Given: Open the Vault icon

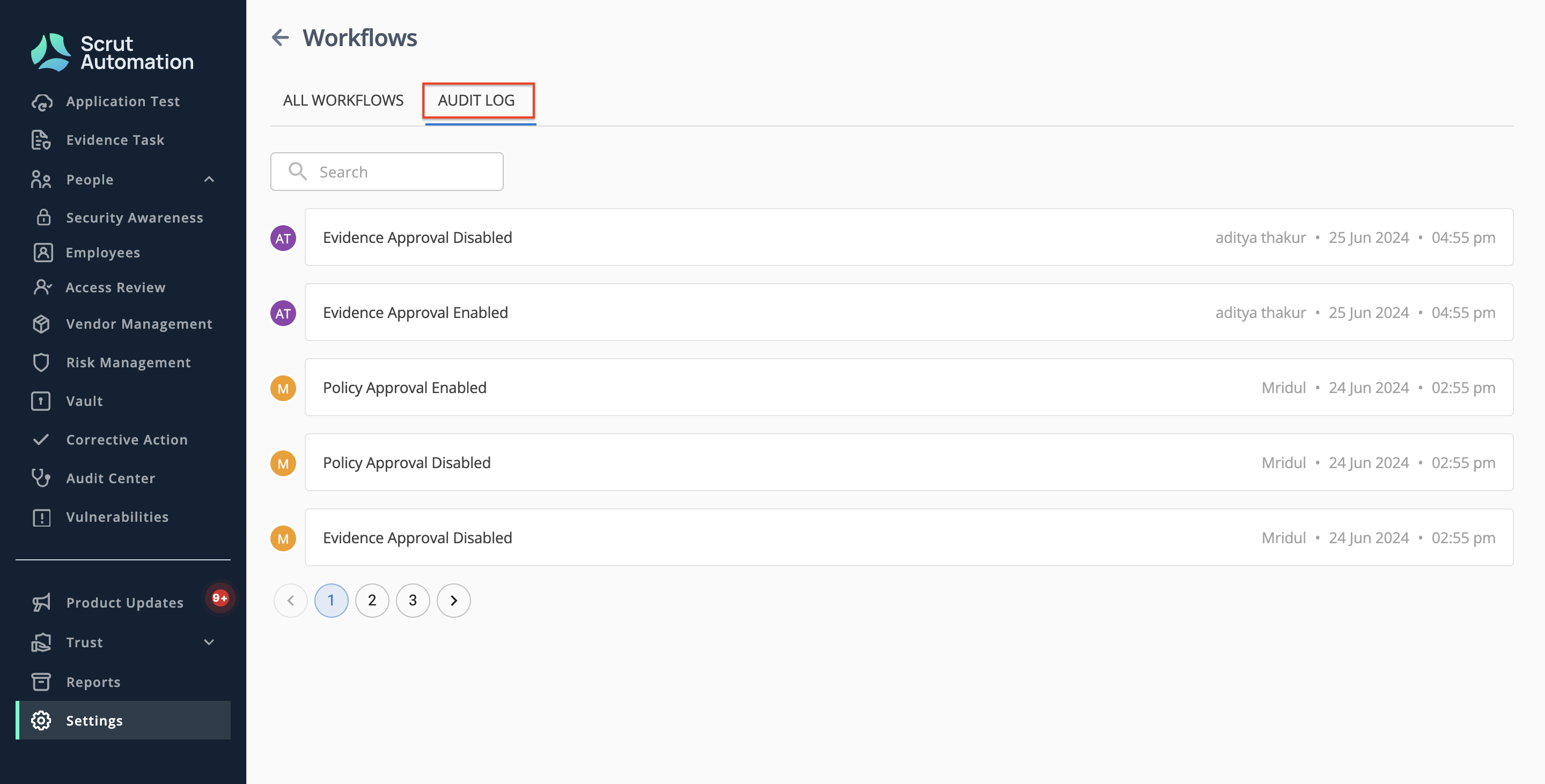Looking at the screenshot, I should (41, 401).
